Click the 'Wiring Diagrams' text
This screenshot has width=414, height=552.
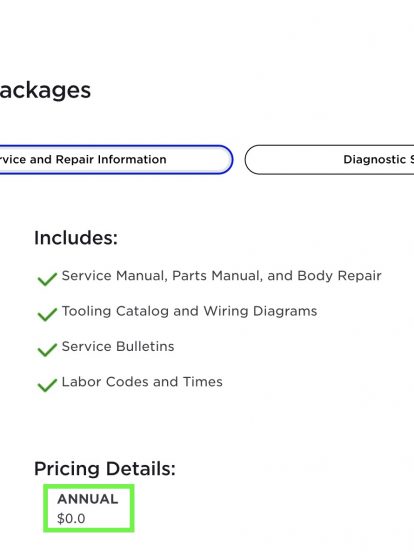[260, 311]
